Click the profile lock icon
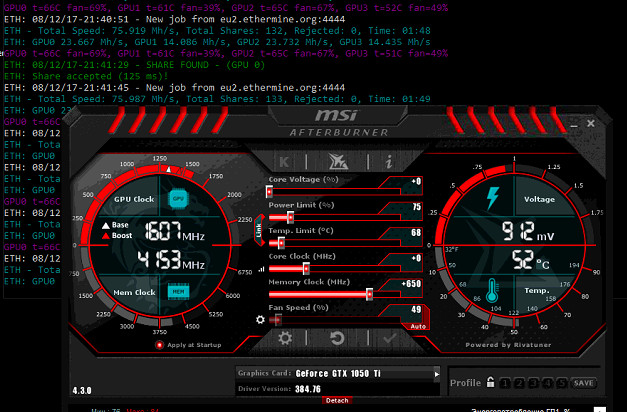This screenshot has height=412, width=627. coord(490,382)
